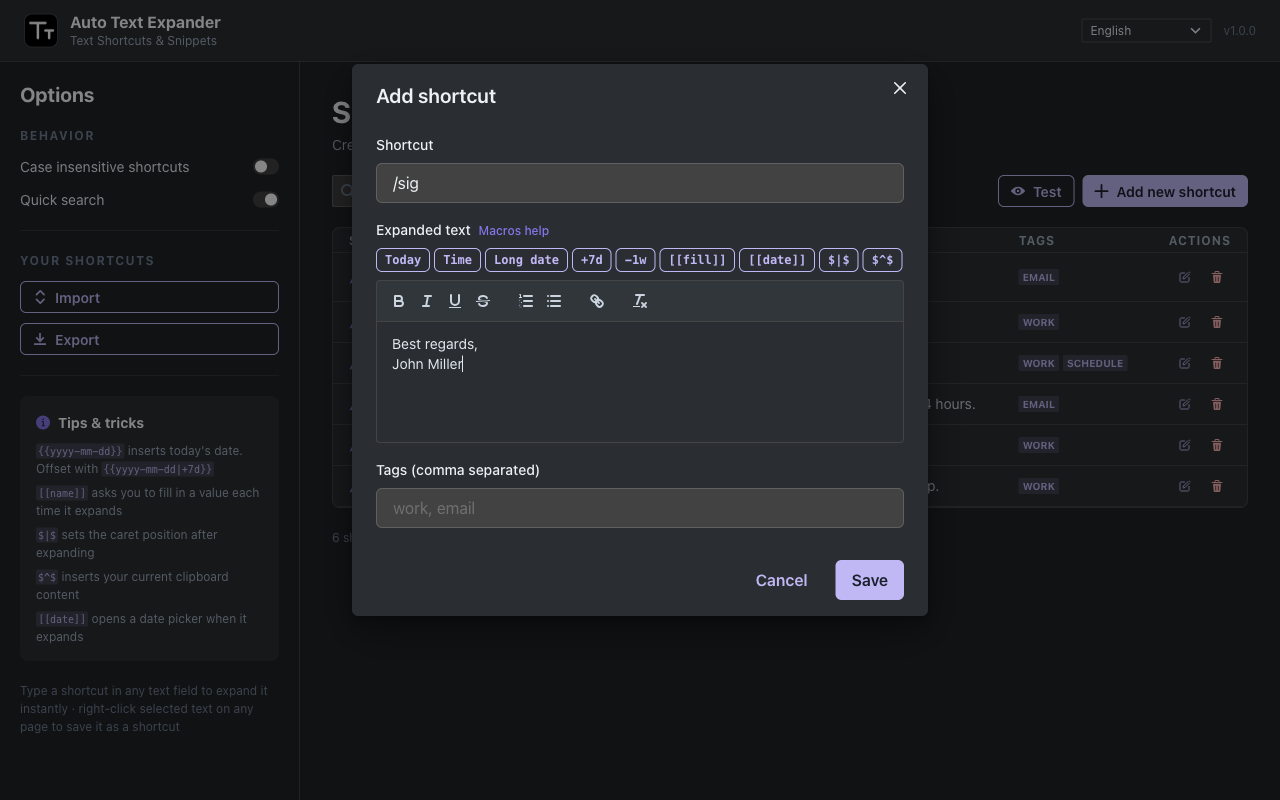Click the Export shortcuts button

(149, 339)
